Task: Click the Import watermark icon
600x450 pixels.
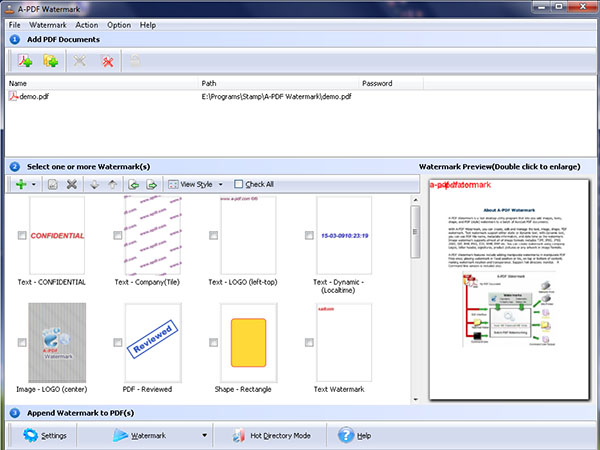Action: click(134, 184)
